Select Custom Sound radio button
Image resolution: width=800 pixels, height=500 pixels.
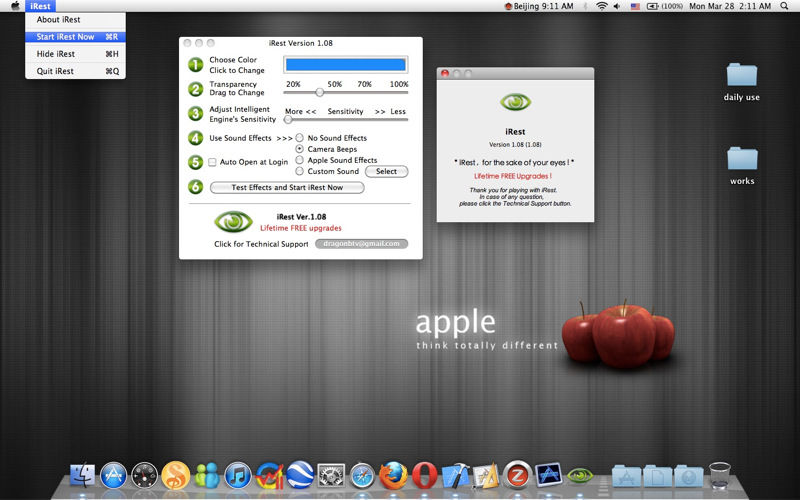299,171
